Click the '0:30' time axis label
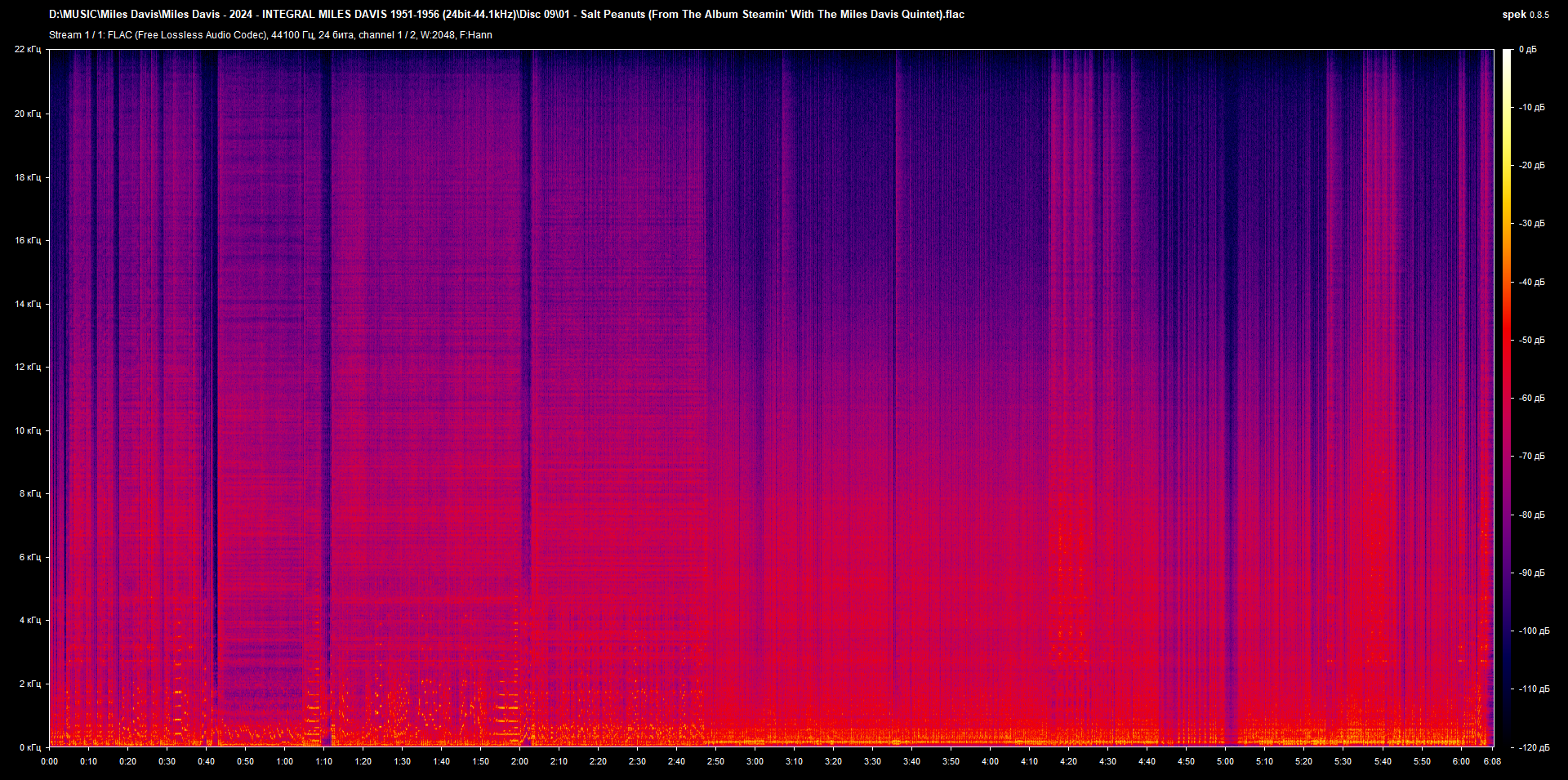1568x780 pixels. (x=167, y=761)
